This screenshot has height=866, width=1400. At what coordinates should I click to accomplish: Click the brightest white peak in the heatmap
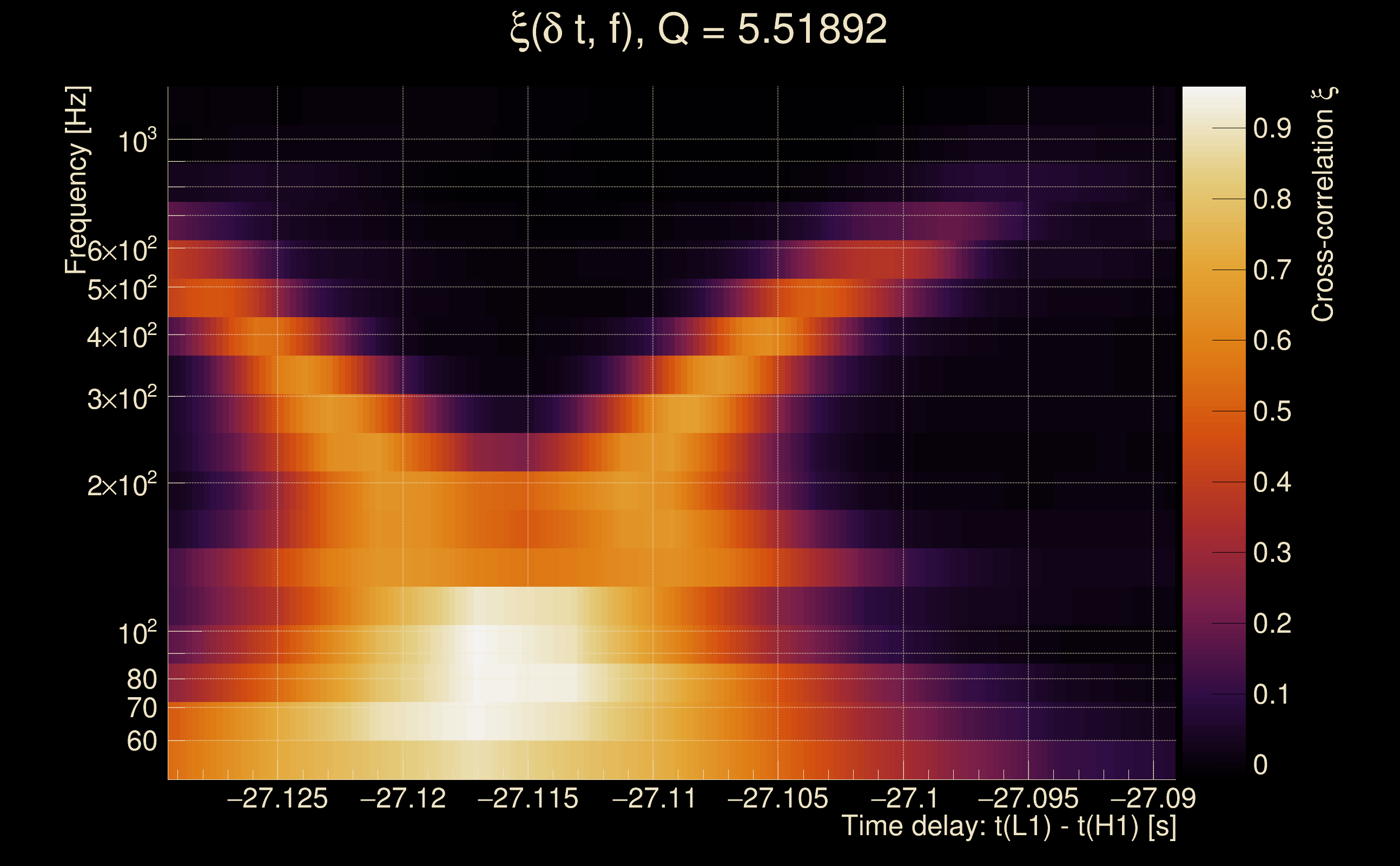coord(480,644)
